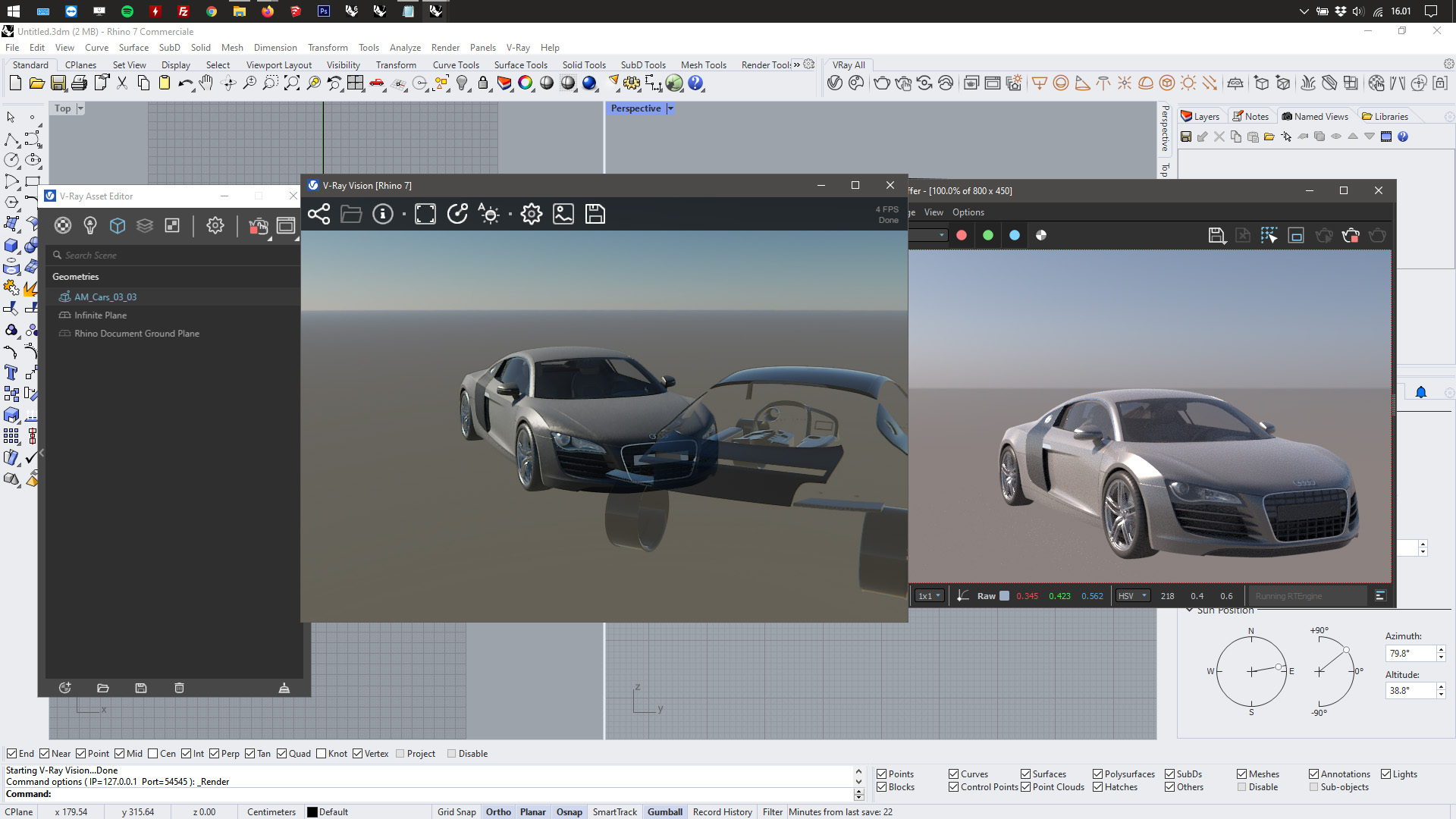
Task: Open the V-Ray menu in the menu bar
Action: (518, 48)
